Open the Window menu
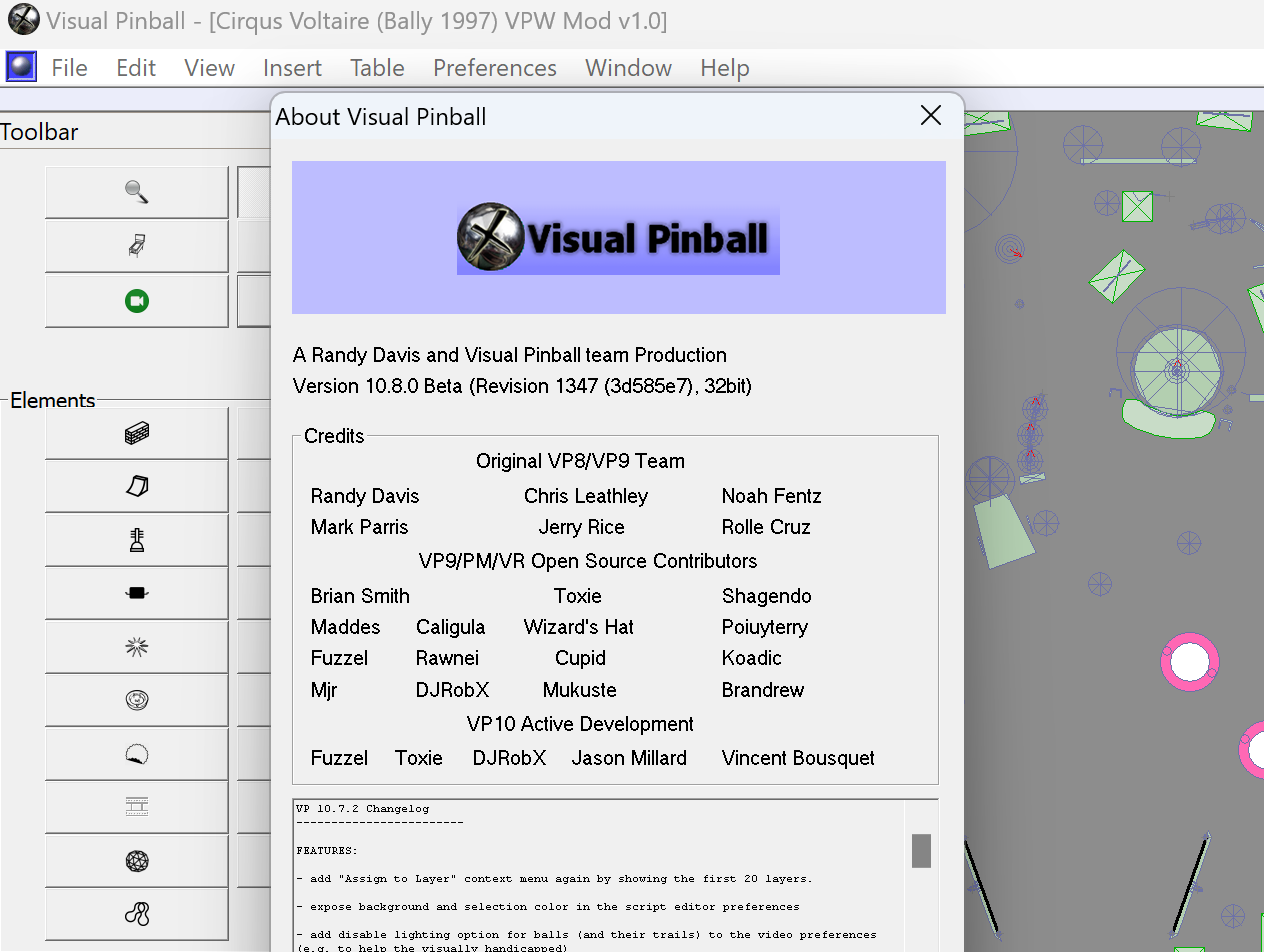The width and height of the screenshot is (1264, 952). tap(628, 68)
